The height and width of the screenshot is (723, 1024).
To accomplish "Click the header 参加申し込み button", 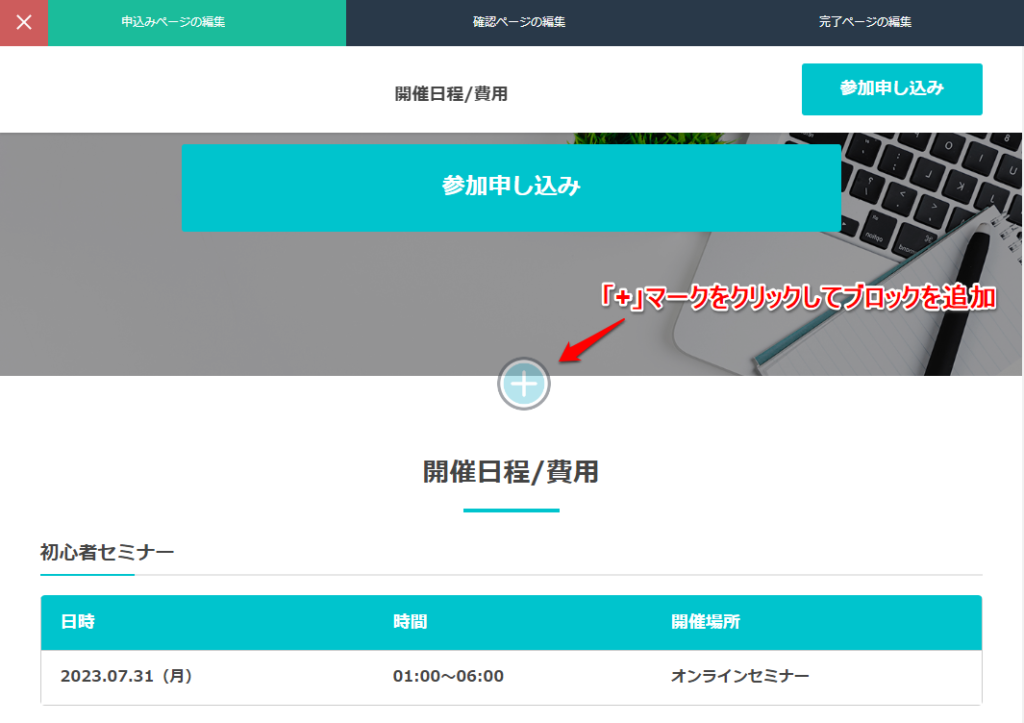I will (x=892, y=89).
